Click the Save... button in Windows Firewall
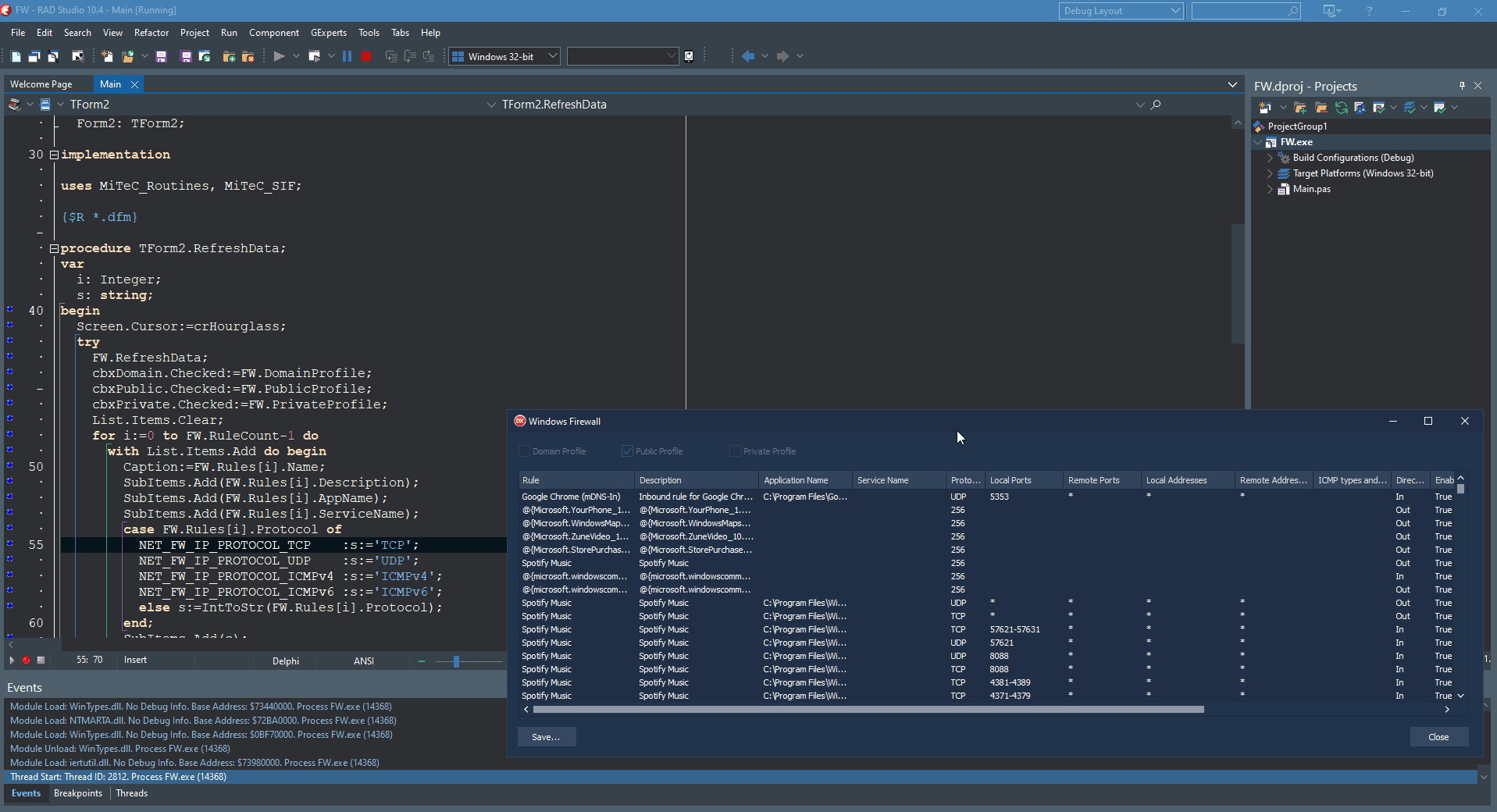This screenshot has height=812, width=1497. [x=547, y=737]
